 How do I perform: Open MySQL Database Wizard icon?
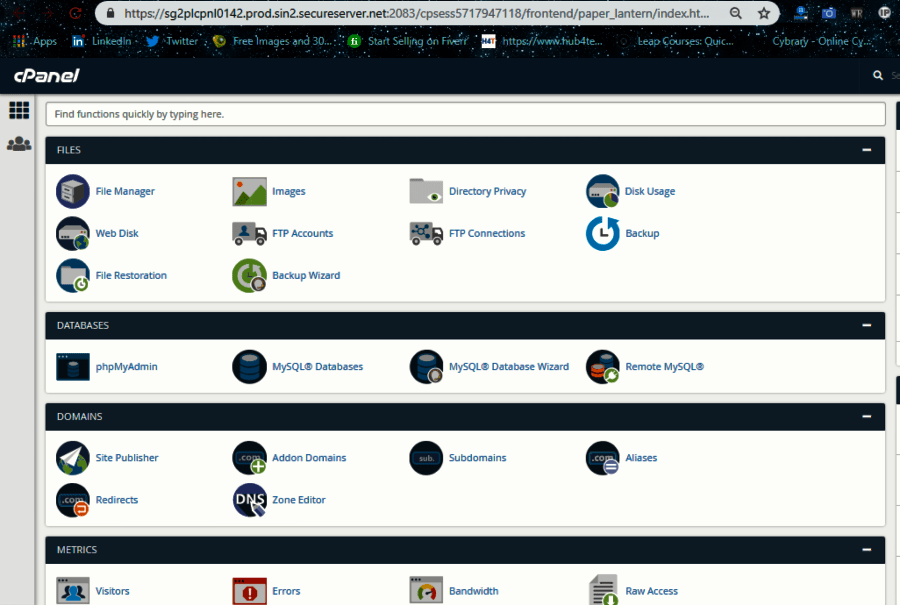coord(426,367)
